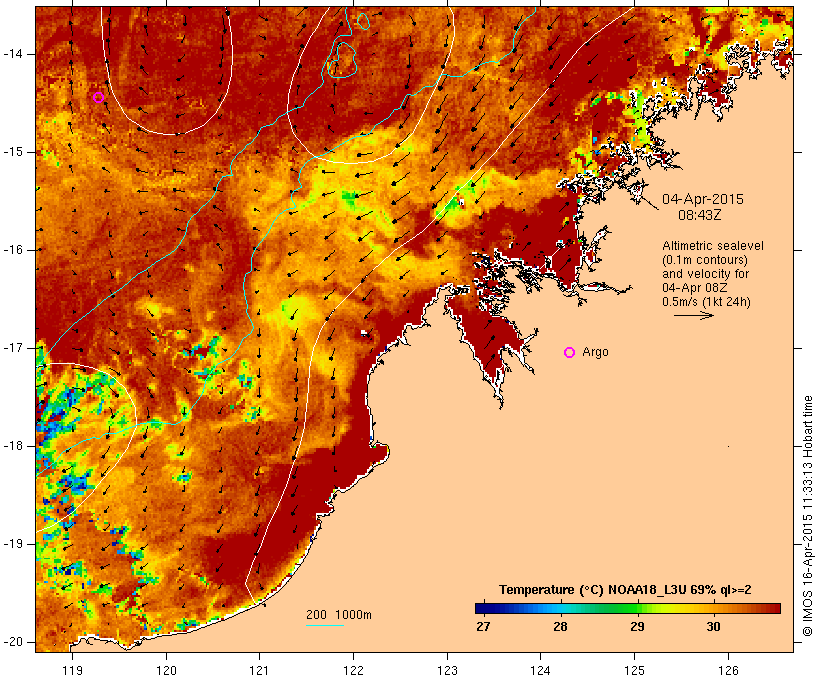The width and height of the screenshot is (820, 680).
Task: Click the 'and velocity for' text line
Action: (705, 274)
